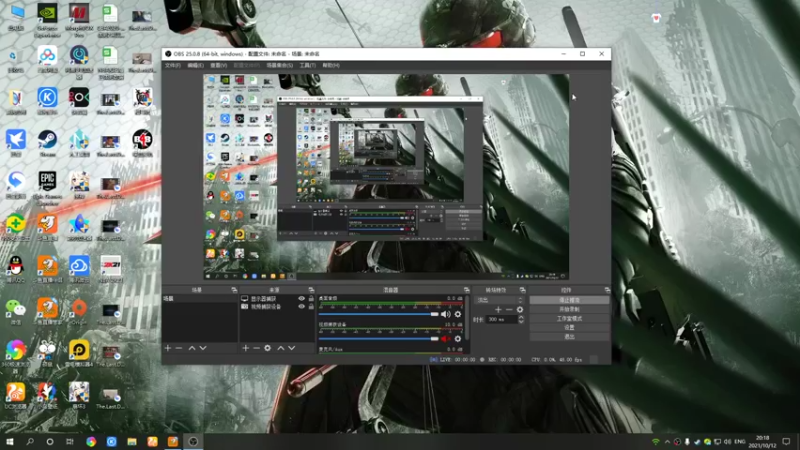Move the scene down in the Scenes panel

click(203, 348)
